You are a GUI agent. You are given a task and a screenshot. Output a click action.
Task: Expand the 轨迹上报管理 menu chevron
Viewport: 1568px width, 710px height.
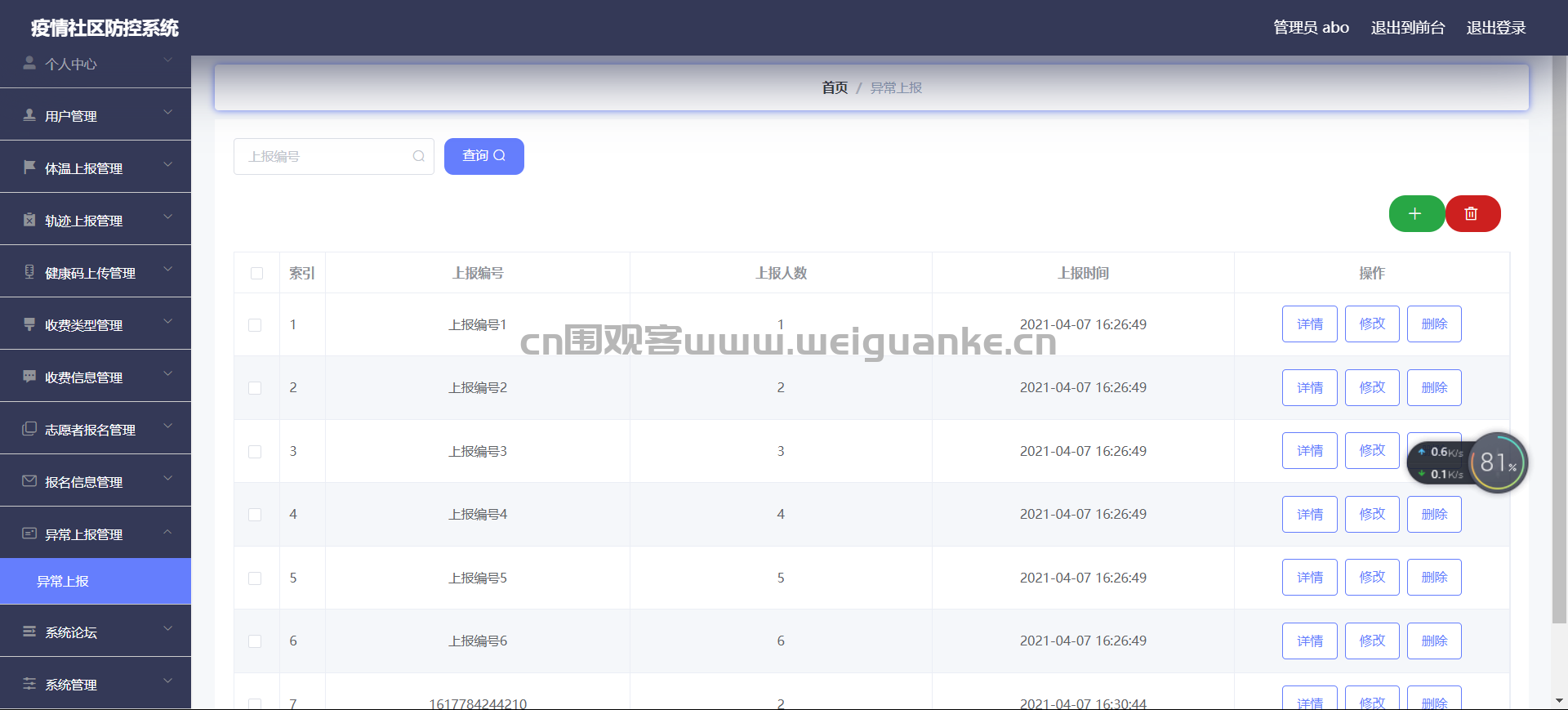click(x=167, y=217)
